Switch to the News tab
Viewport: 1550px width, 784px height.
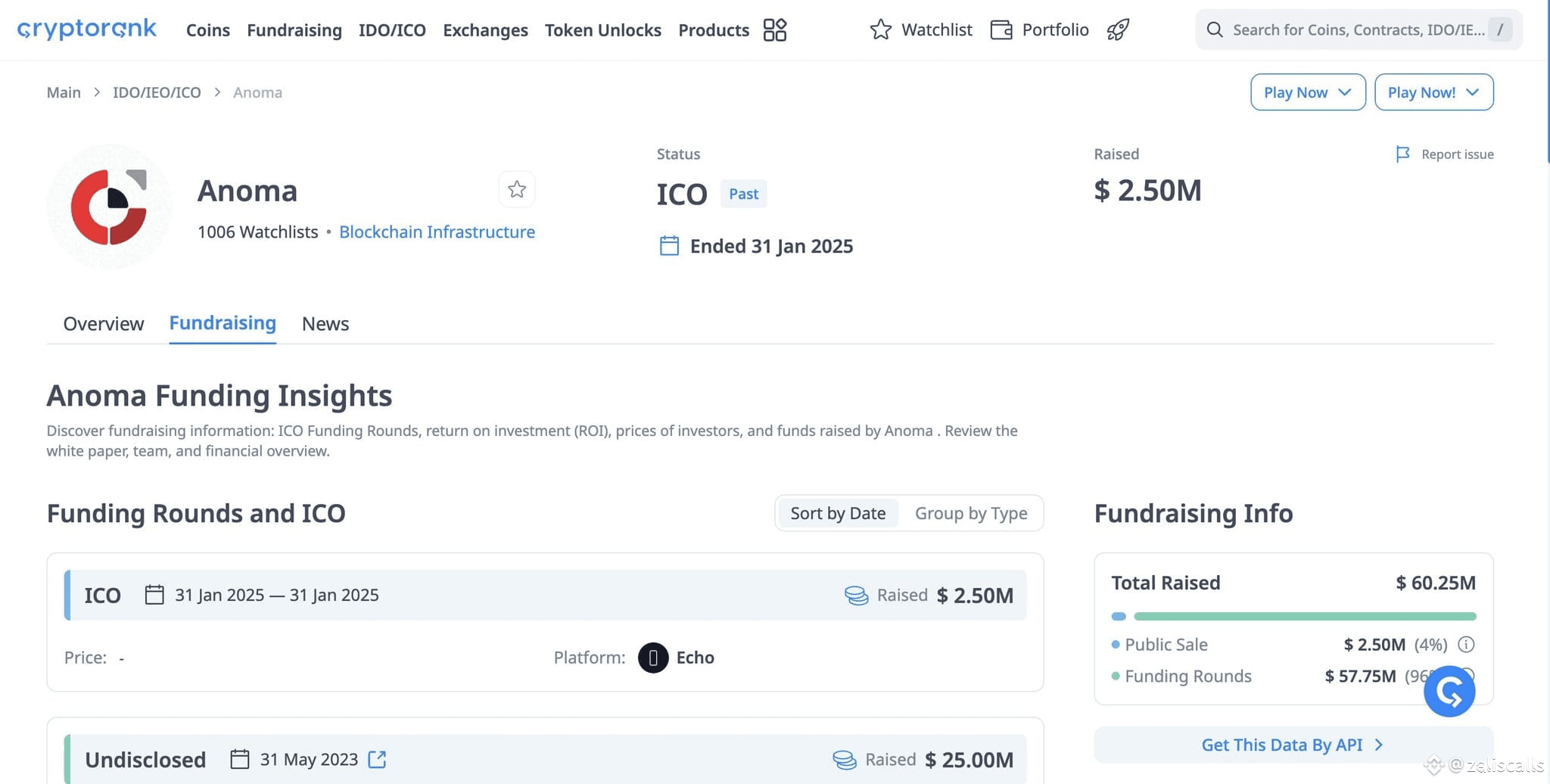(x=325, y=324)
